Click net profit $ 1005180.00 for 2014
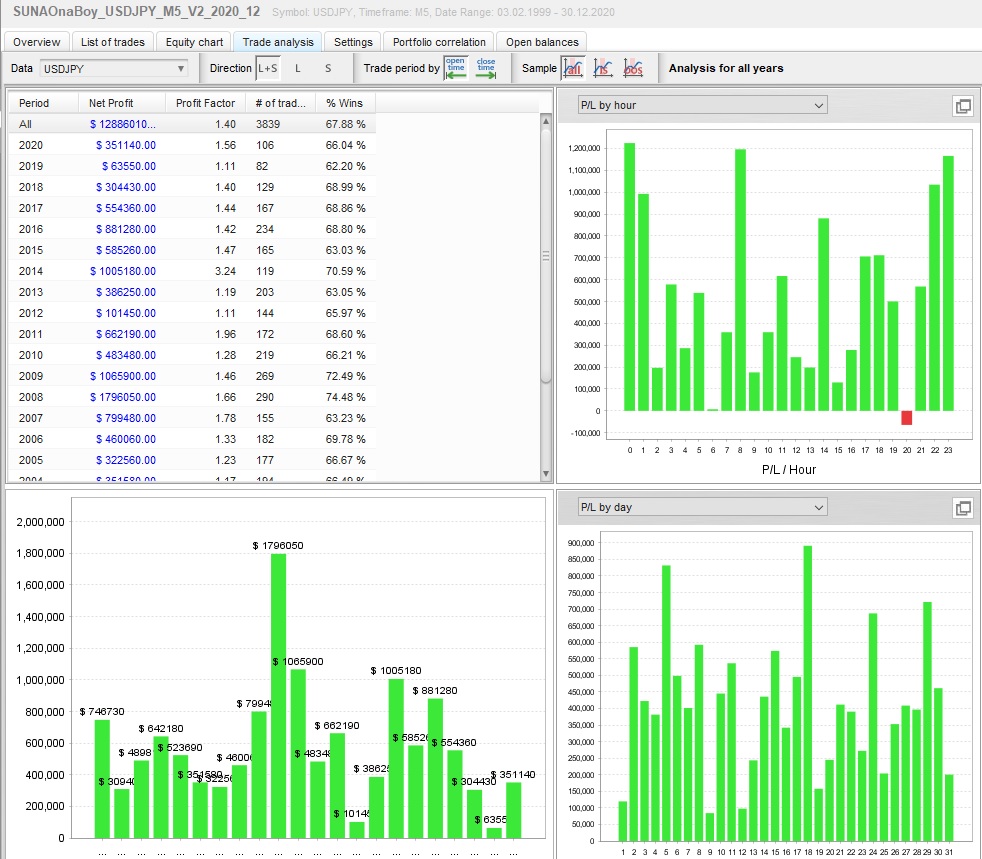 [x=123, y=271]
